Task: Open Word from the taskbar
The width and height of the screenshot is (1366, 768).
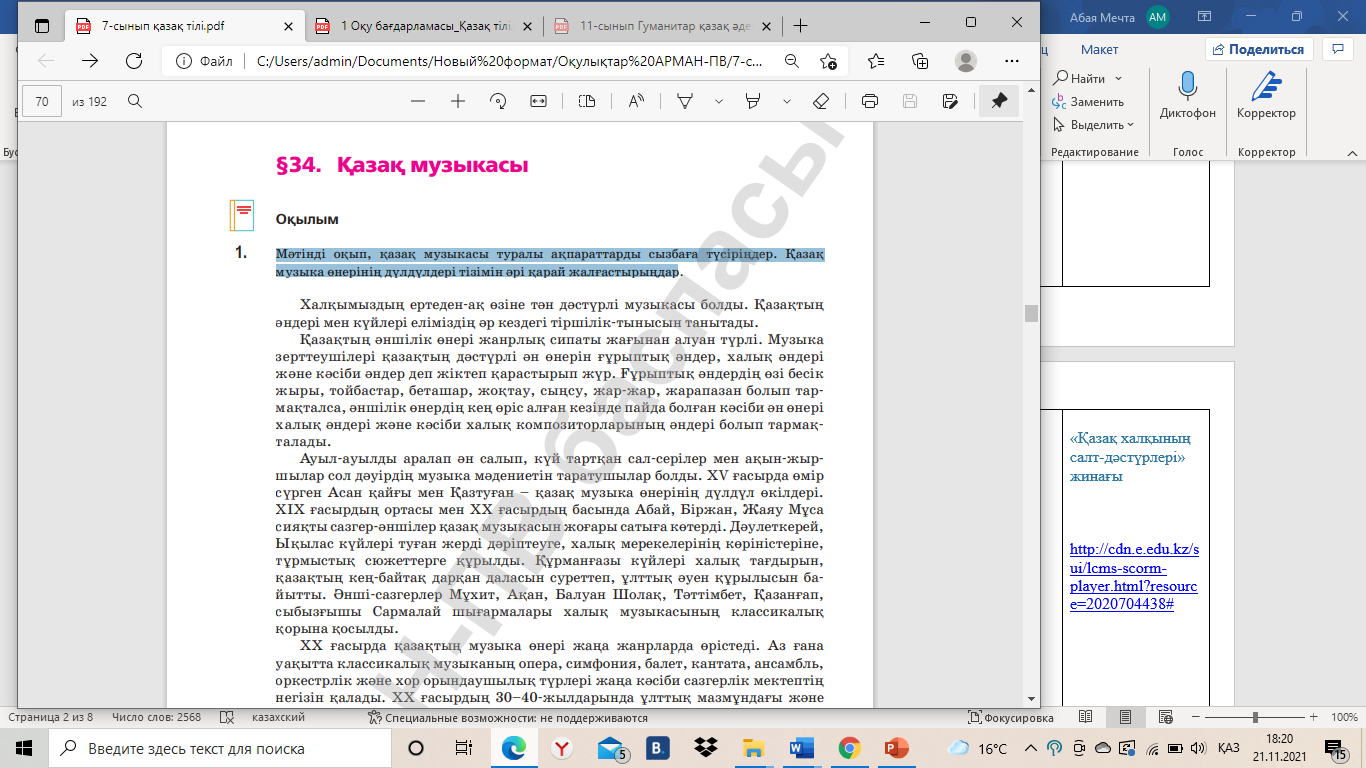Action: click(x=802, y=748)
